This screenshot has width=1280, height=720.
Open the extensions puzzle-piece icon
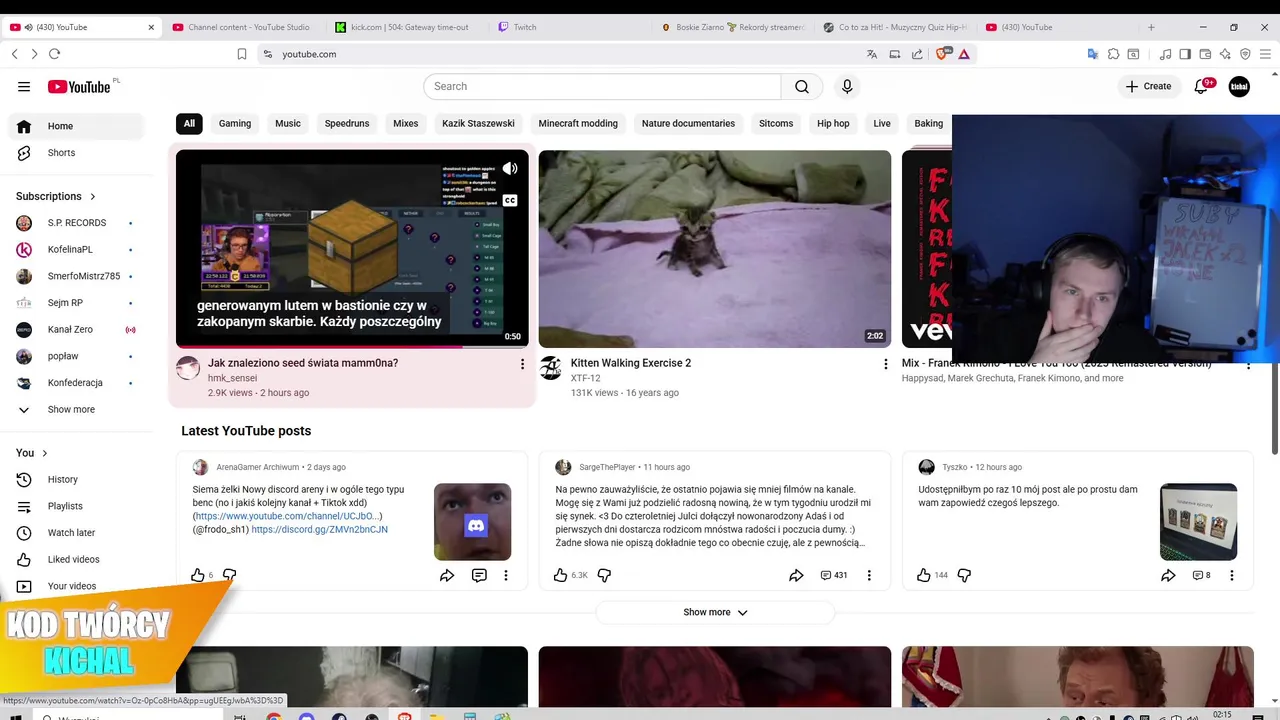[1113, 54]
